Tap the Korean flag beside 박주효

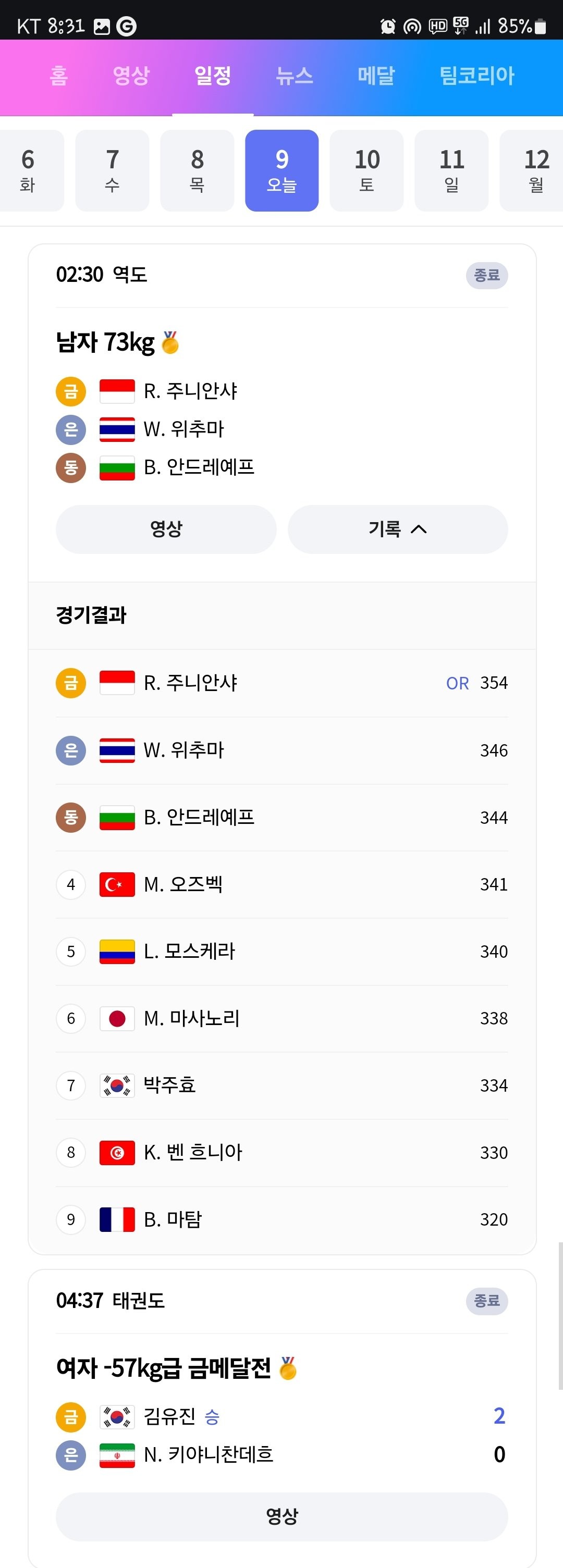(117, 1085)
